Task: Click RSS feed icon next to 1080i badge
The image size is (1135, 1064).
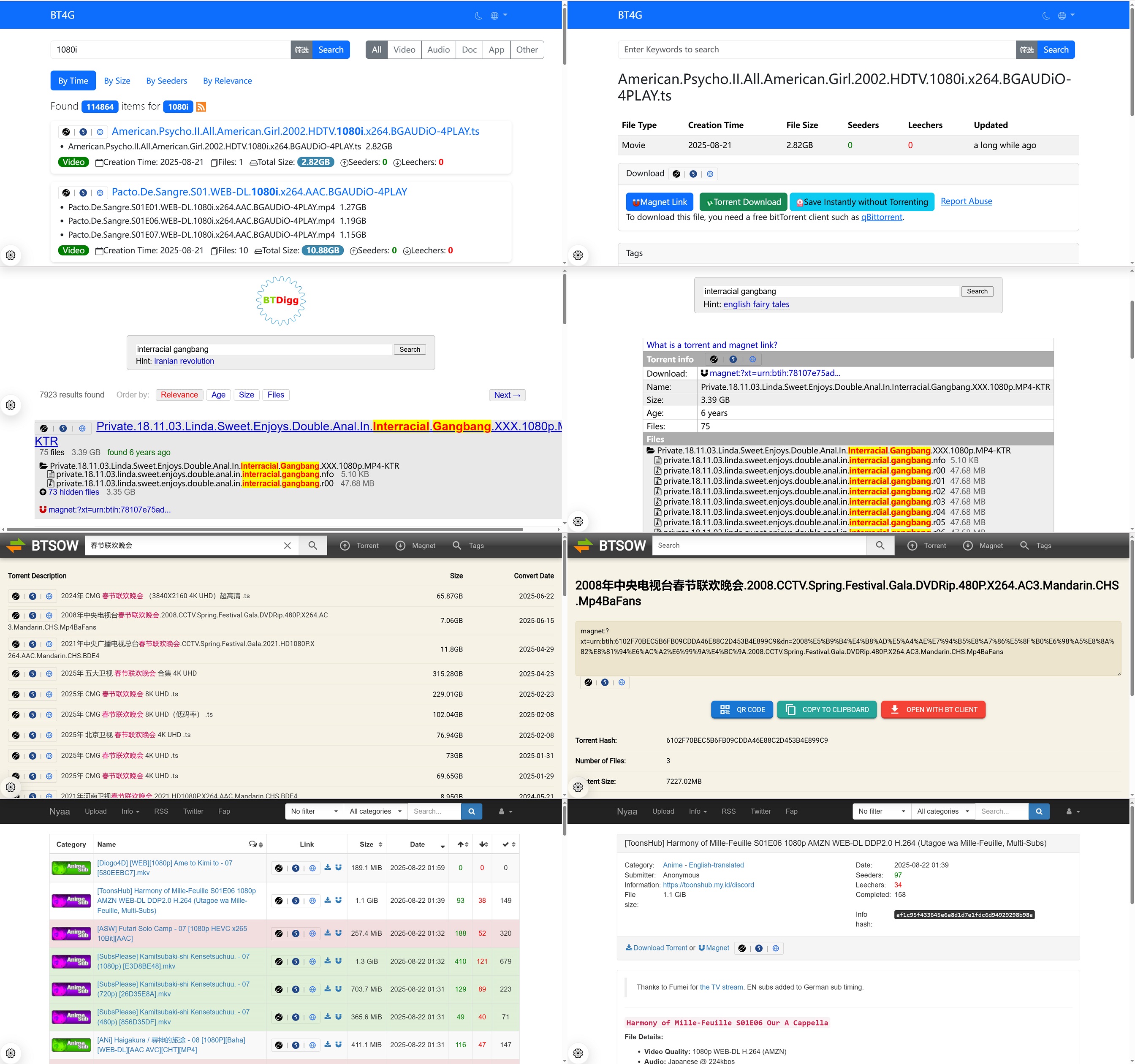Action: (x=201, y=107)
